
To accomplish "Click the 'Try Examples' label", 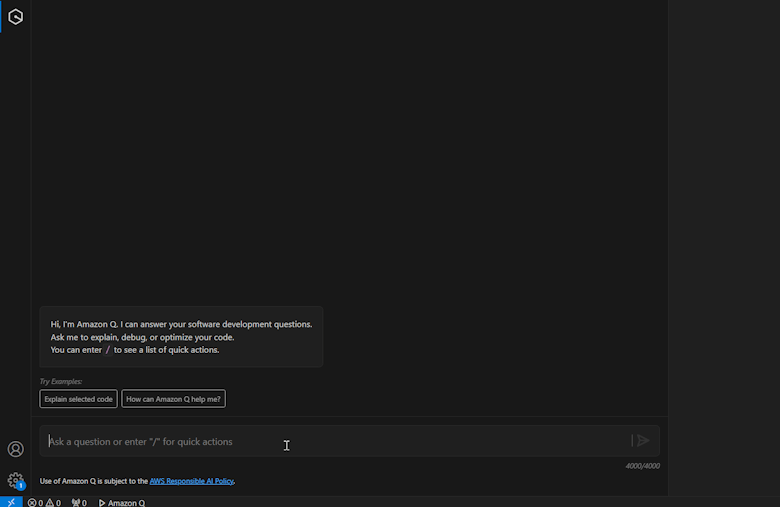I will pyautogui.click(x=61, y=381).
